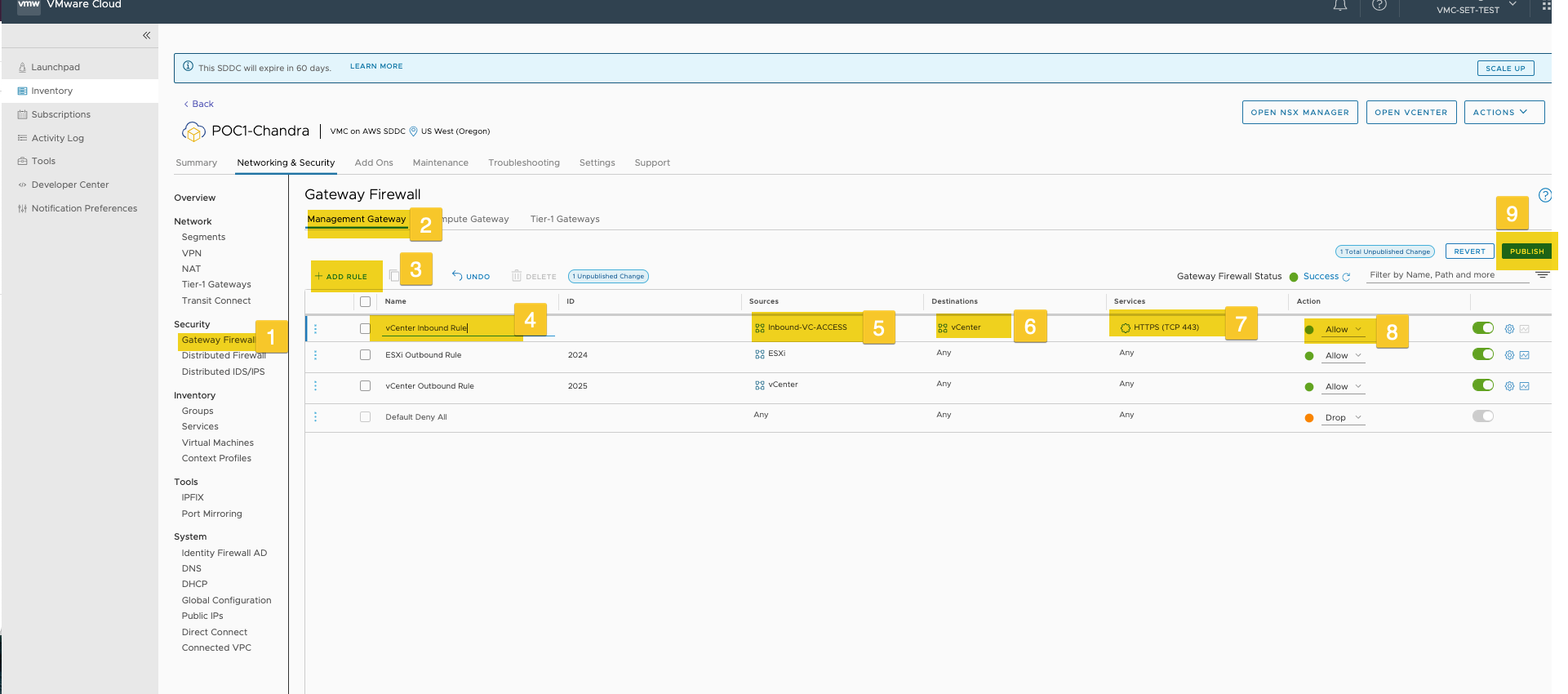Open the Troubleshooting tab
The width and height of the screenshot is (1568, 694).
click(524, 163)
